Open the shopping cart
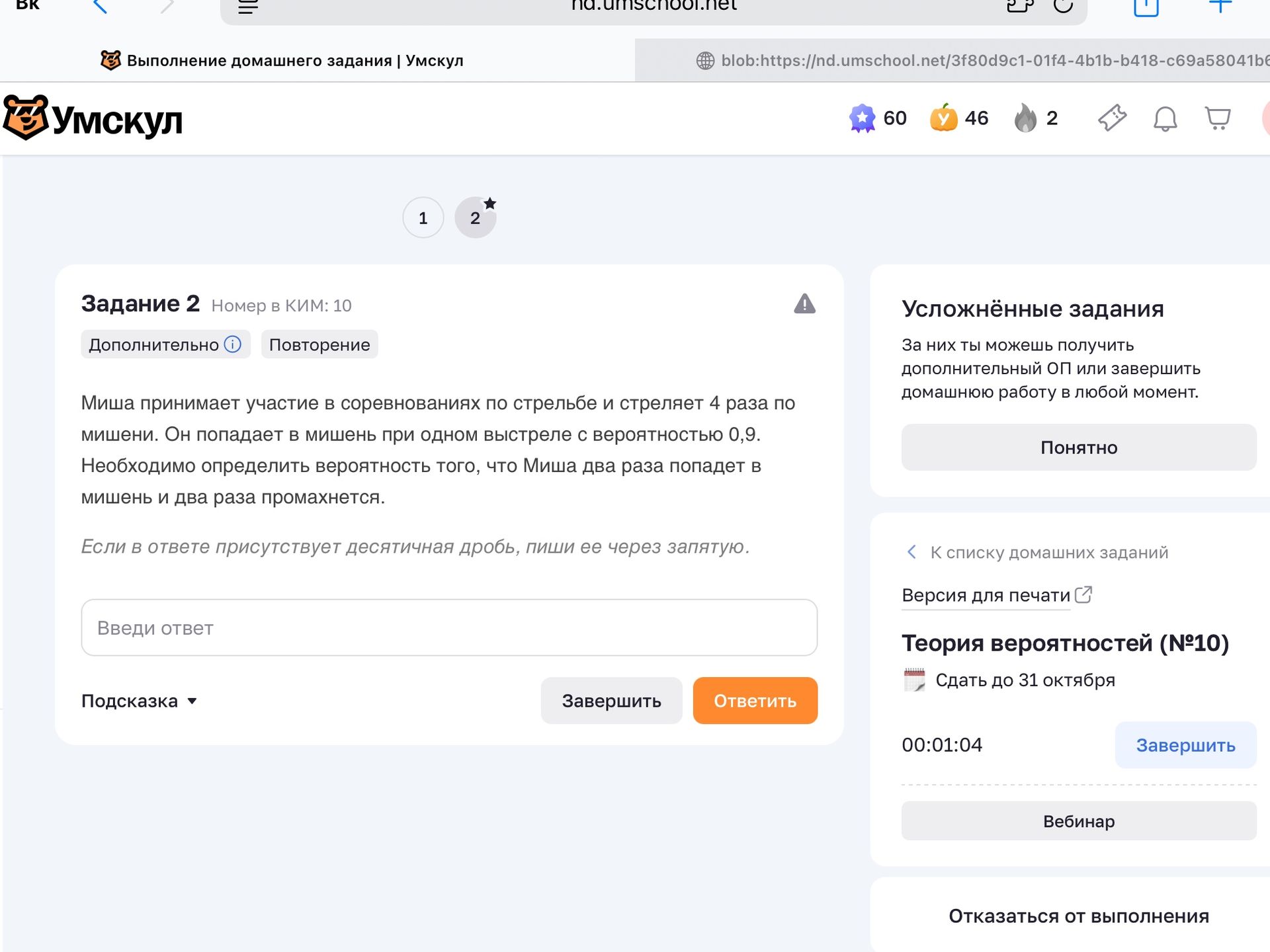 [1218, 119]
